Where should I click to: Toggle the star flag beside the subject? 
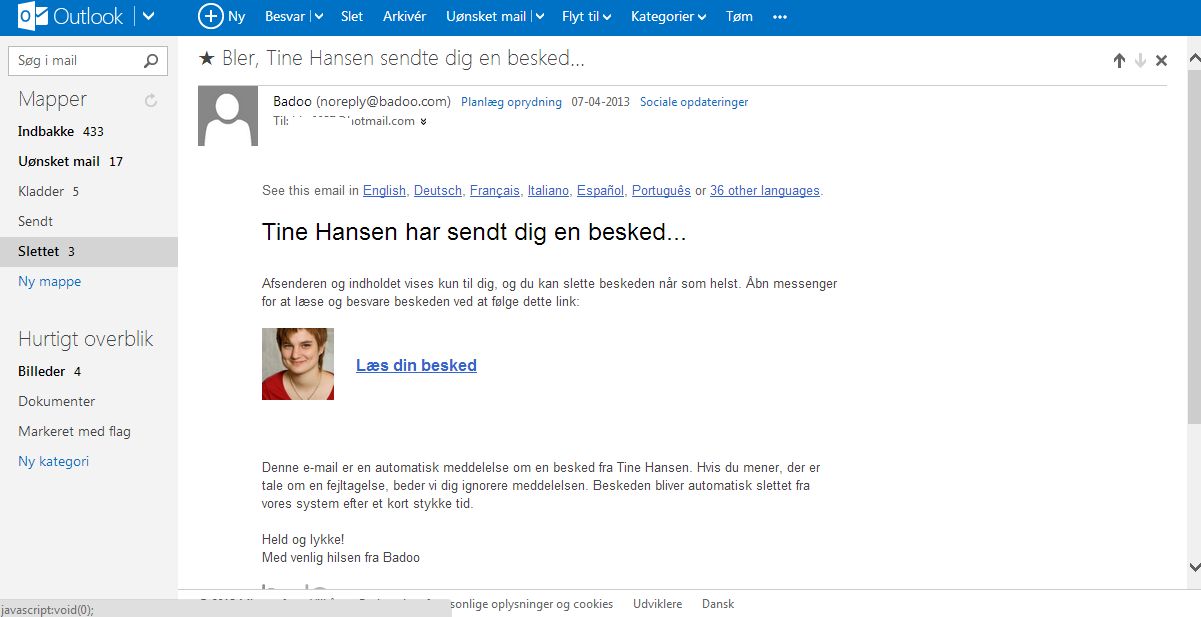pos(207,59)
